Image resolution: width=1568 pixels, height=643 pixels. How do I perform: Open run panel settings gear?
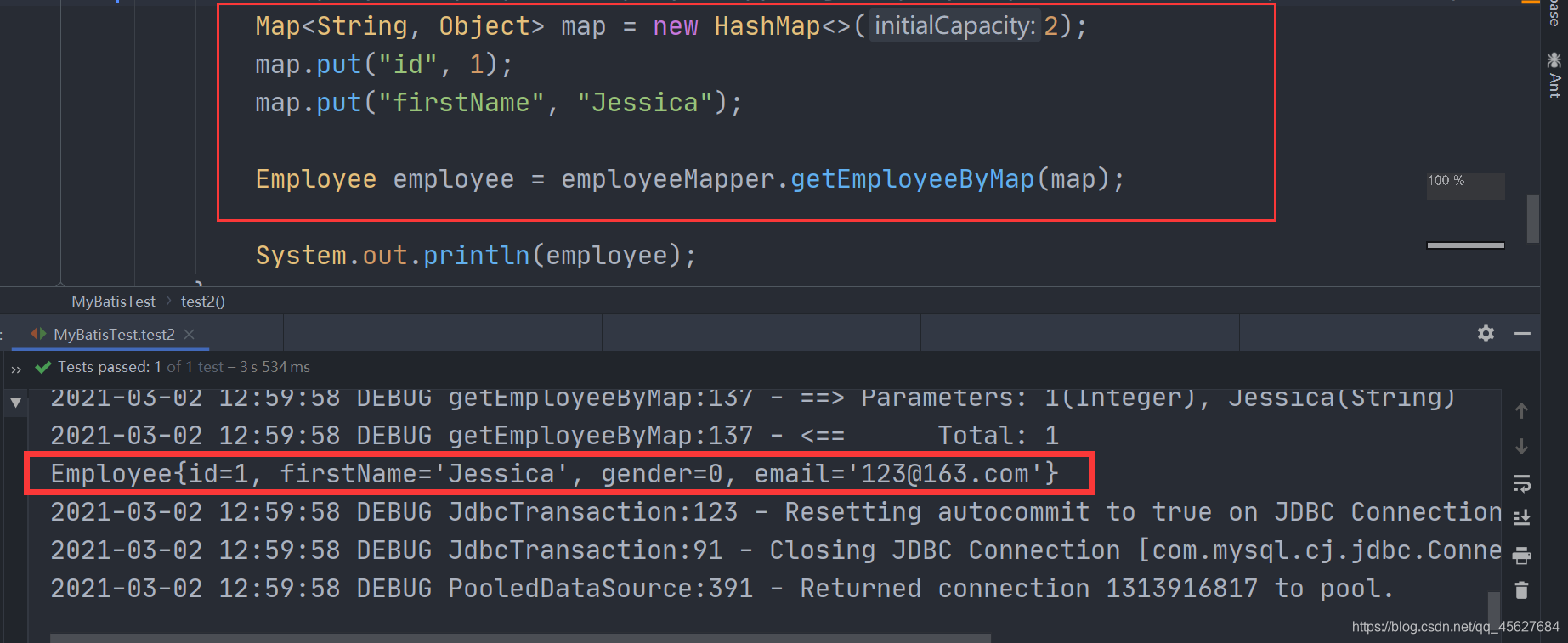(1486, 334)
